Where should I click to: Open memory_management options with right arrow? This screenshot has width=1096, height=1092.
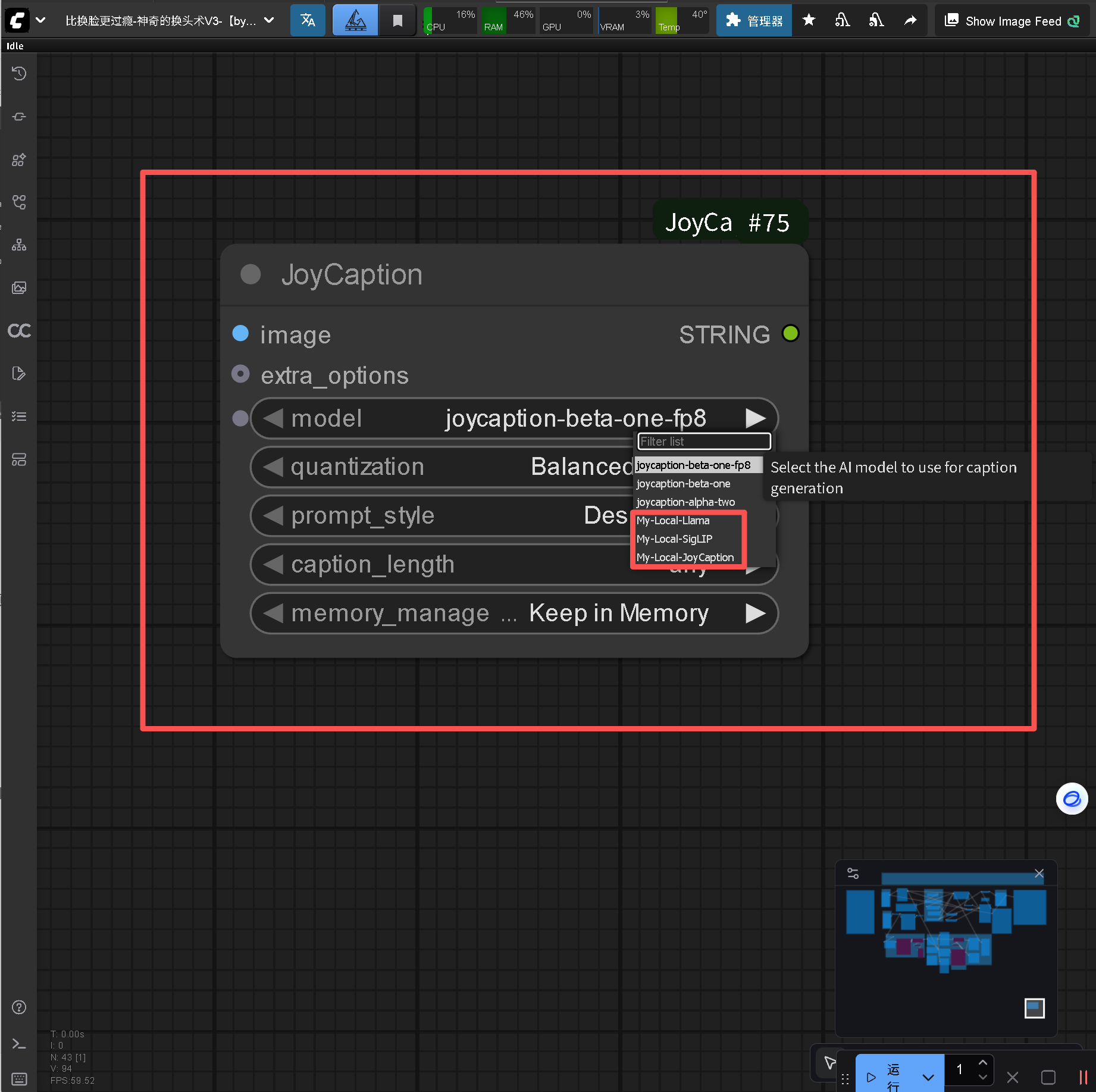(756, 613)
